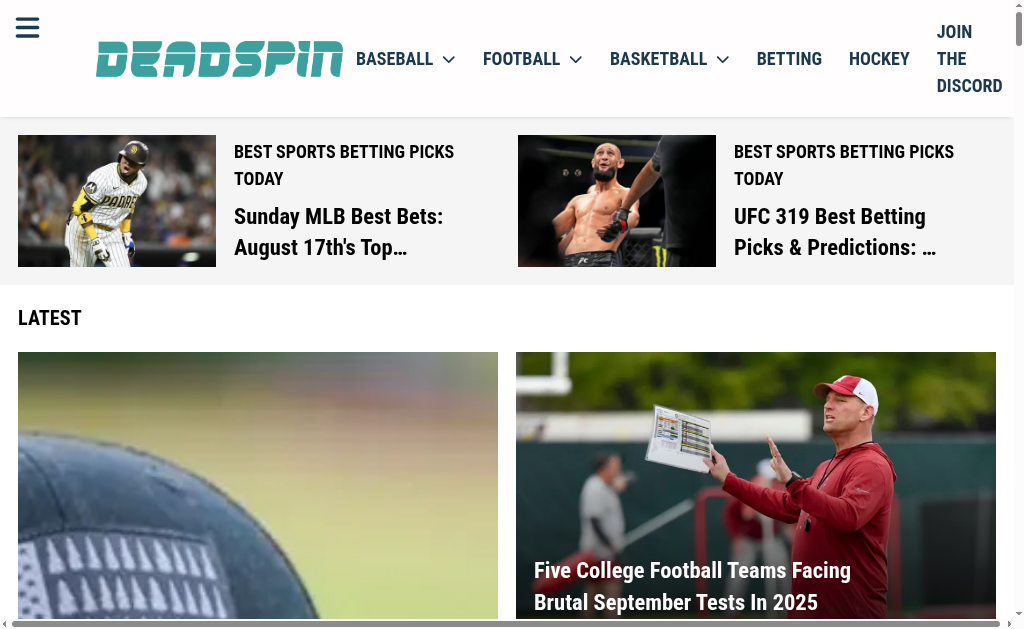
Task: Open the Betting menu item
Action: coord(789,59)
